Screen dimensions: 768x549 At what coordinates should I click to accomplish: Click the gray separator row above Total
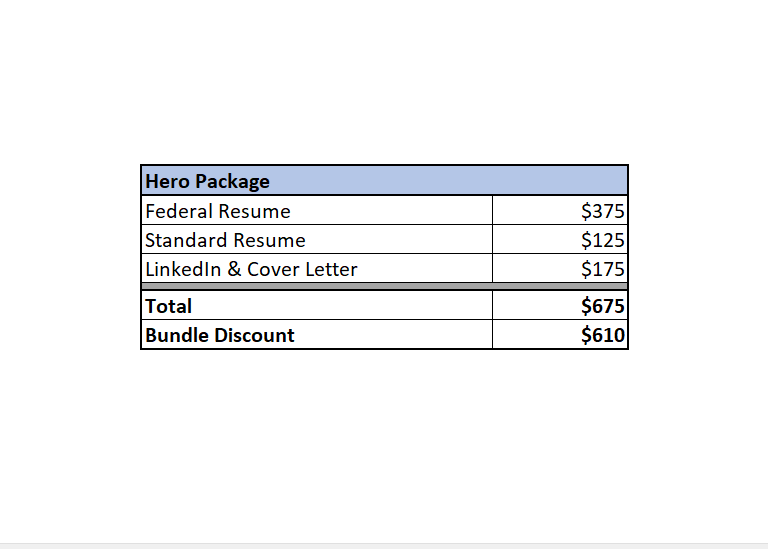384,286
